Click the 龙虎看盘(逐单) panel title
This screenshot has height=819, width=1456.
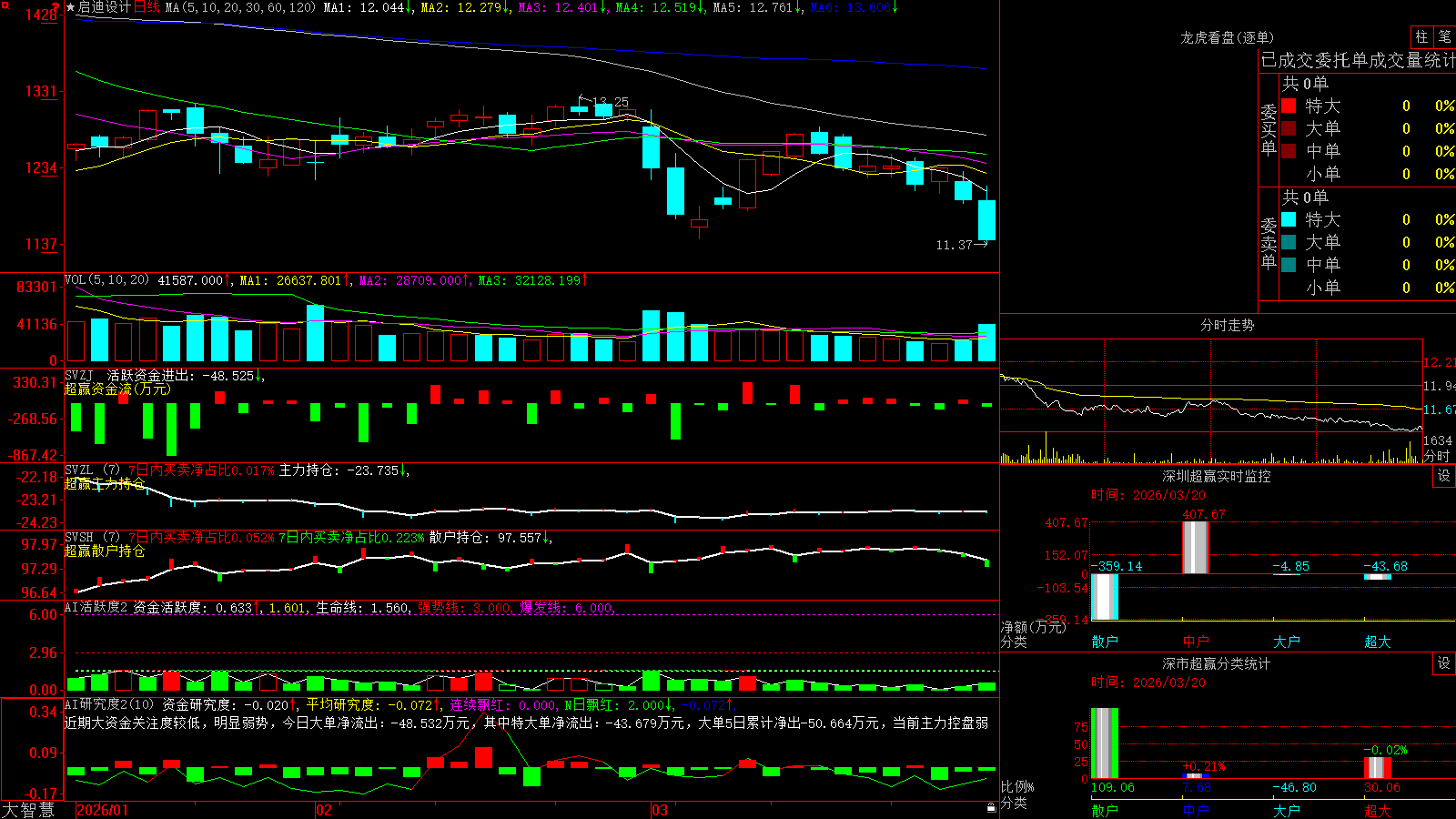point(1227,37)
